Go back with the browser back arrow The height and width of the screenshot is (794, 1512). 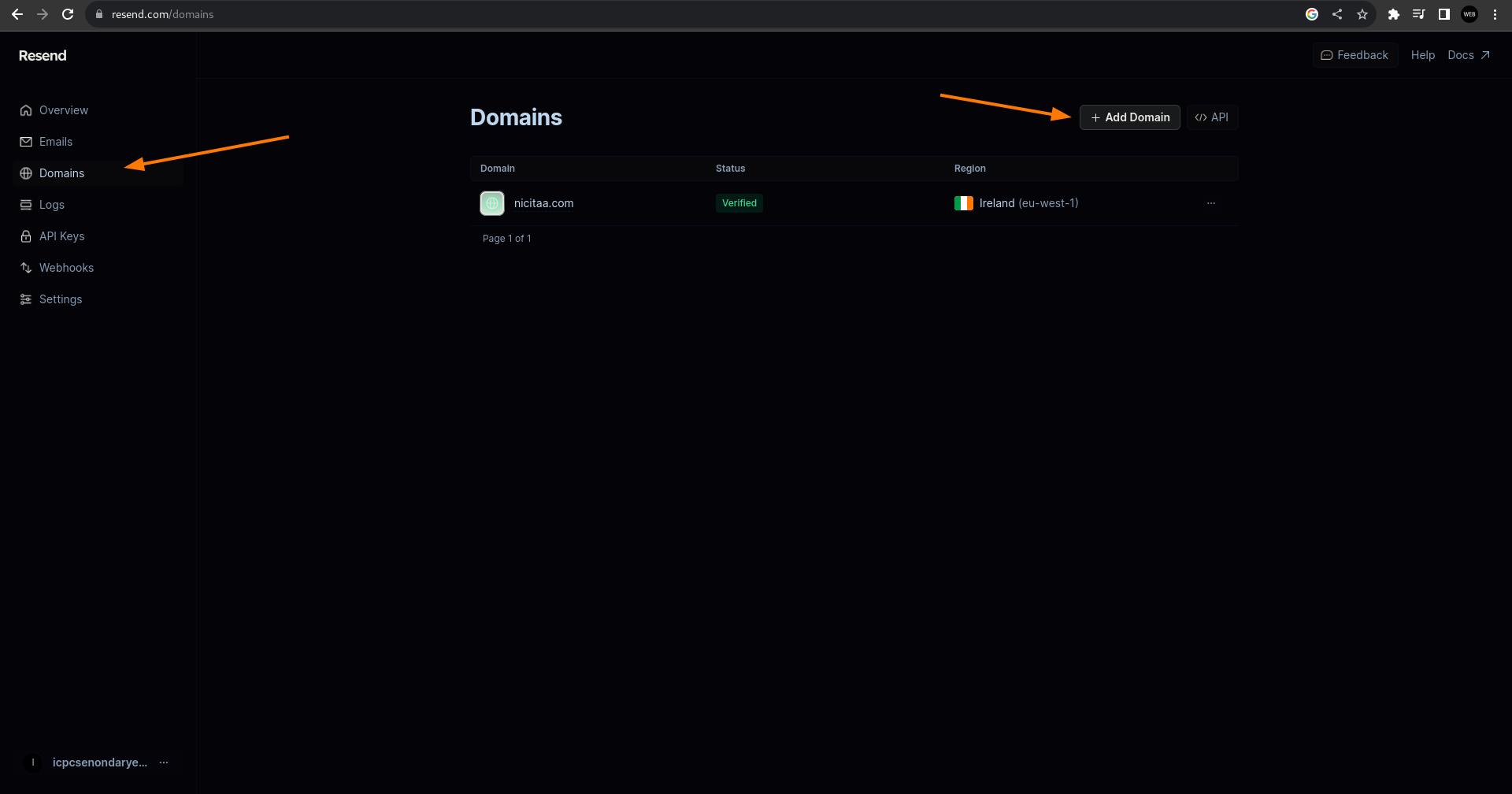tap(17, 14)
